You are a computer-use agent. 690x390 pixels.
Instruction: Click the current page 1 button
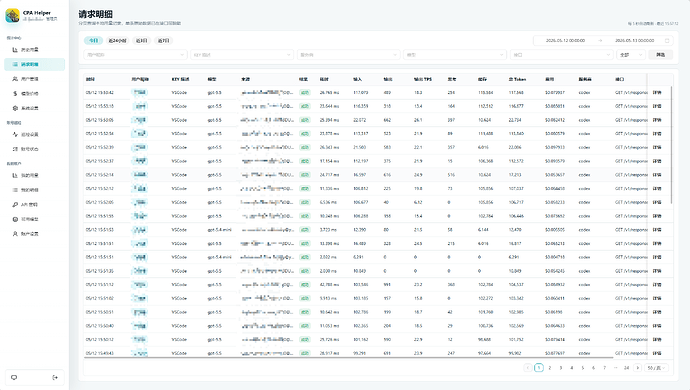point(539,368)
